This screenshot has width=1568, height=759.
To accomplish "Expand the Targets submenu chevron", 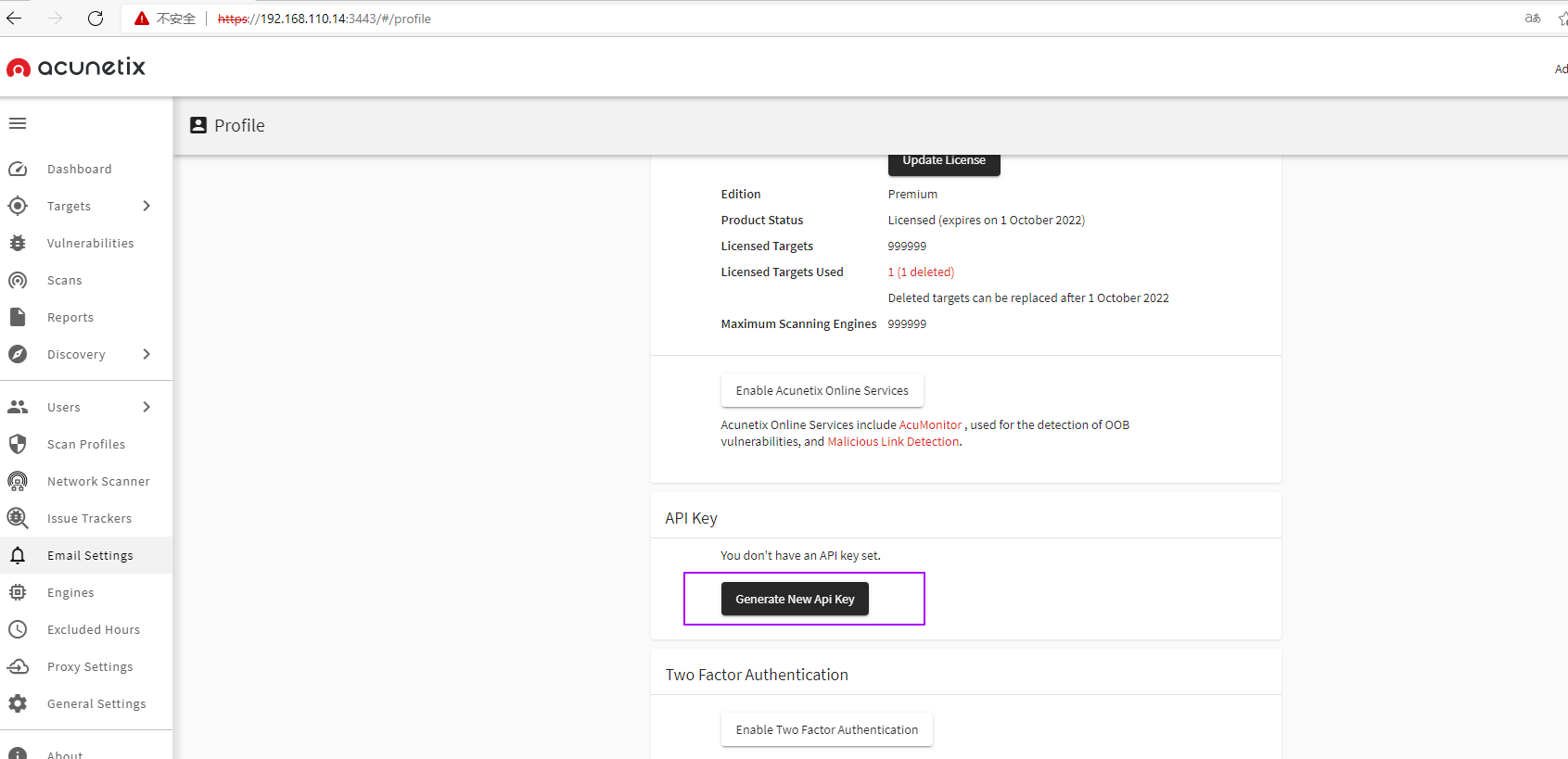I will pos(147,206).
